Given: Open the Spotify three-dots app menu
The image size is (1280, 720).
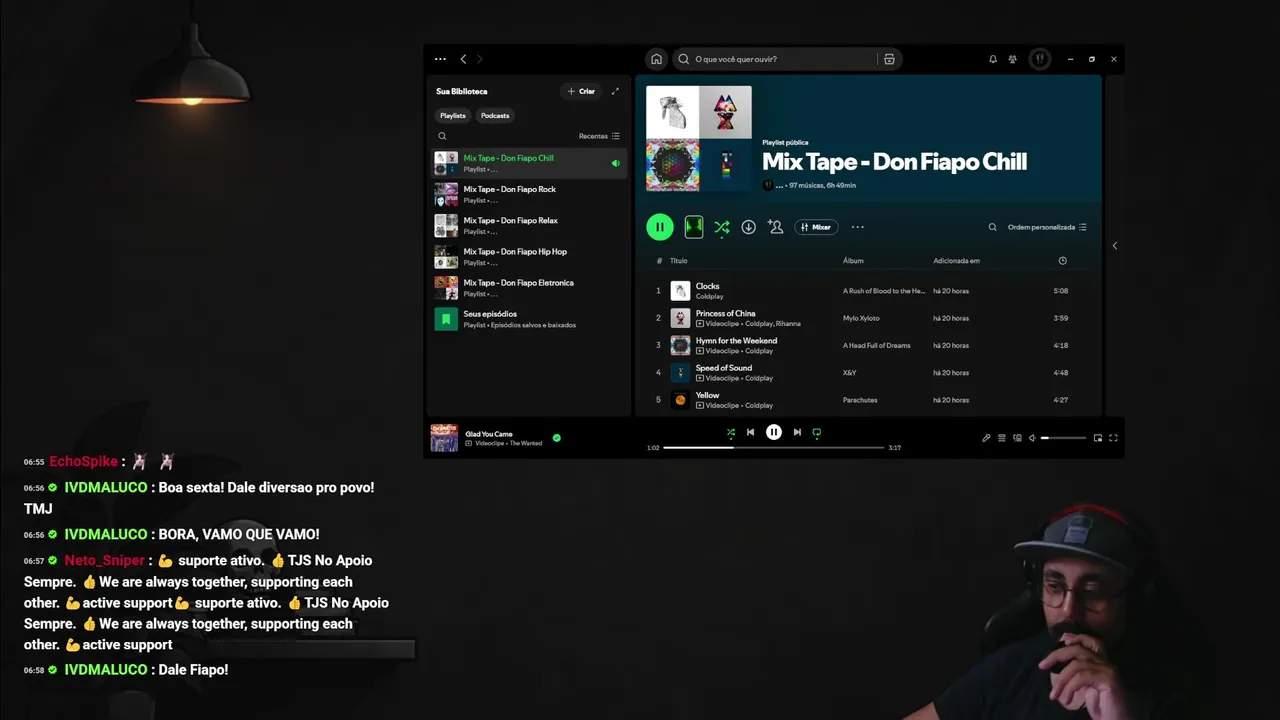Looking at the screenshot, I should coord(440,59).
